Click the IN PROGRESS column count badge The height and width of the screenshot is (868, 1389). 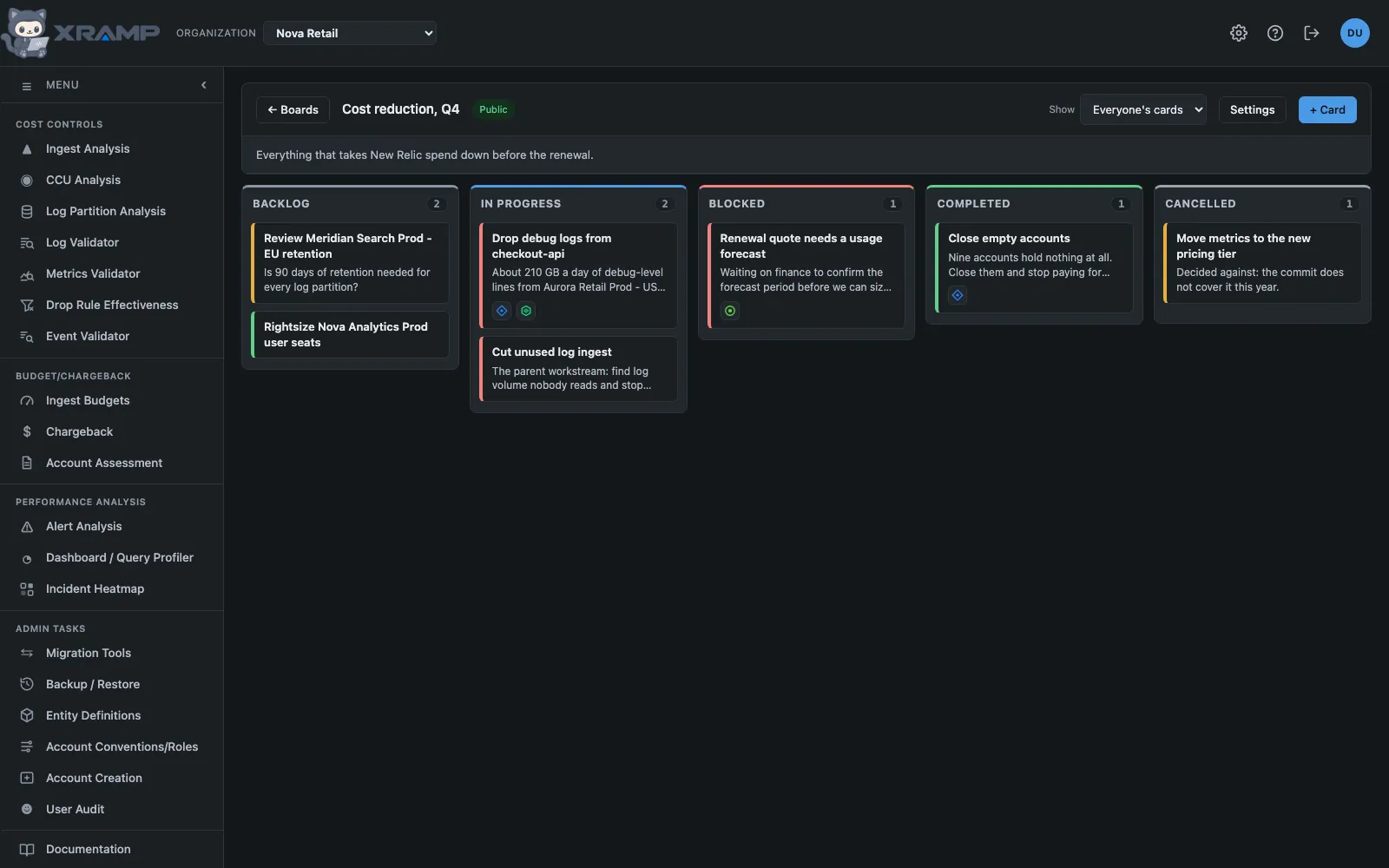[665, 204]
